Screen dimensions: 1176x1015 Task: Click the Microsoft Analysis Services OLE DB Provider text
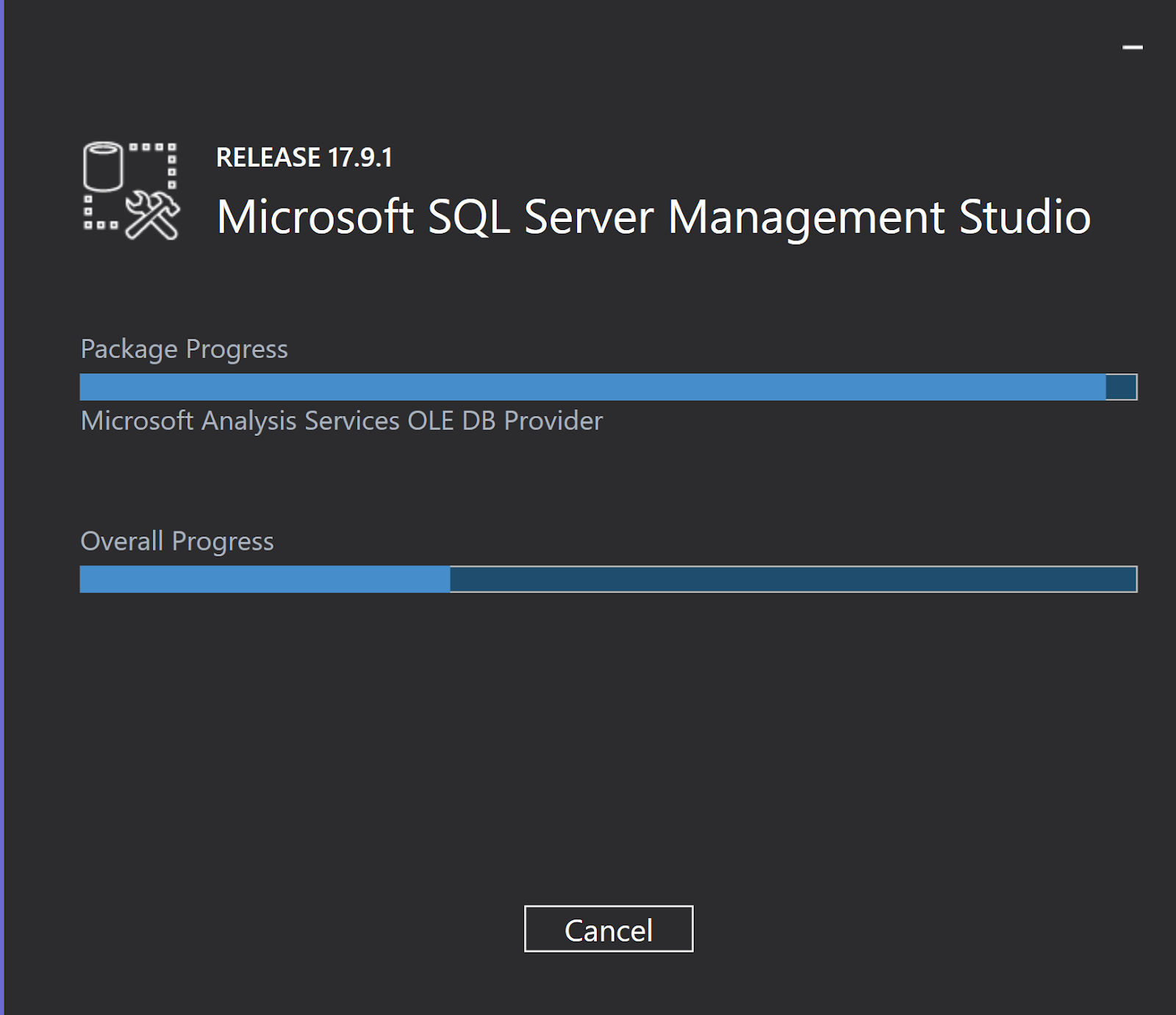[341, 421]
